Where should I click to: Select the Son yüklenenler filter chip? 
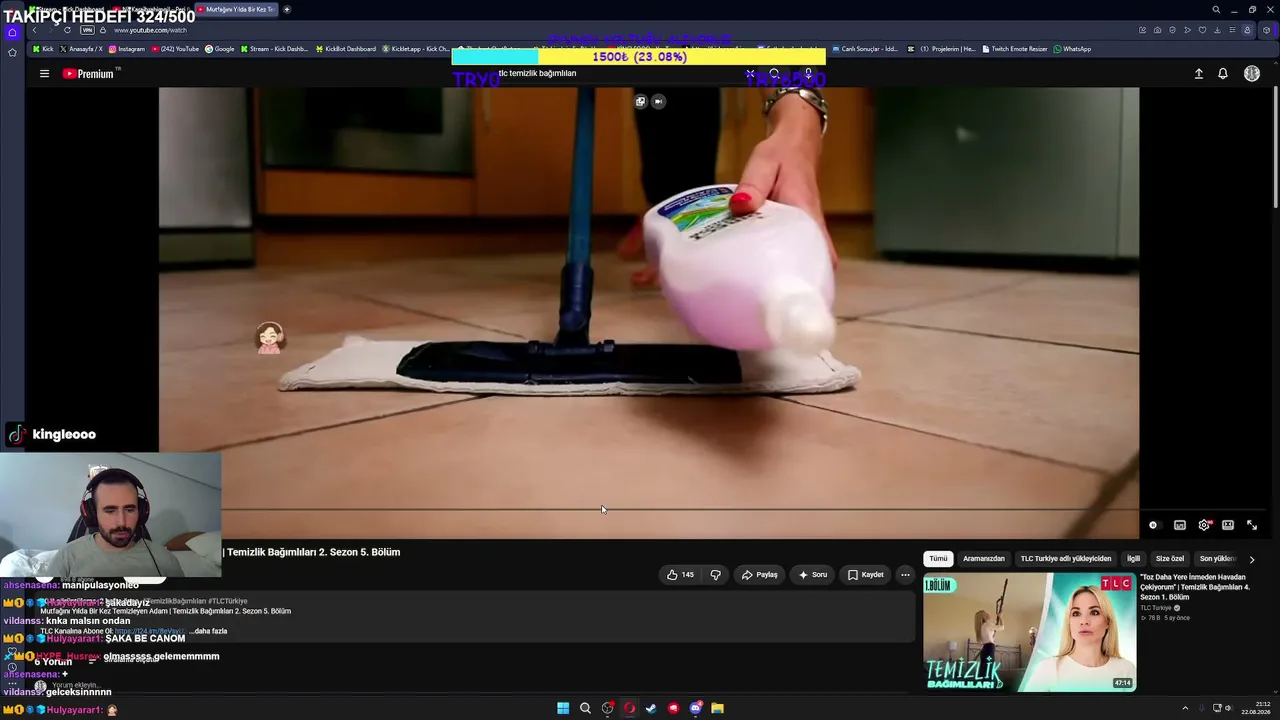pyautogui.click(x=1217, y=559)
